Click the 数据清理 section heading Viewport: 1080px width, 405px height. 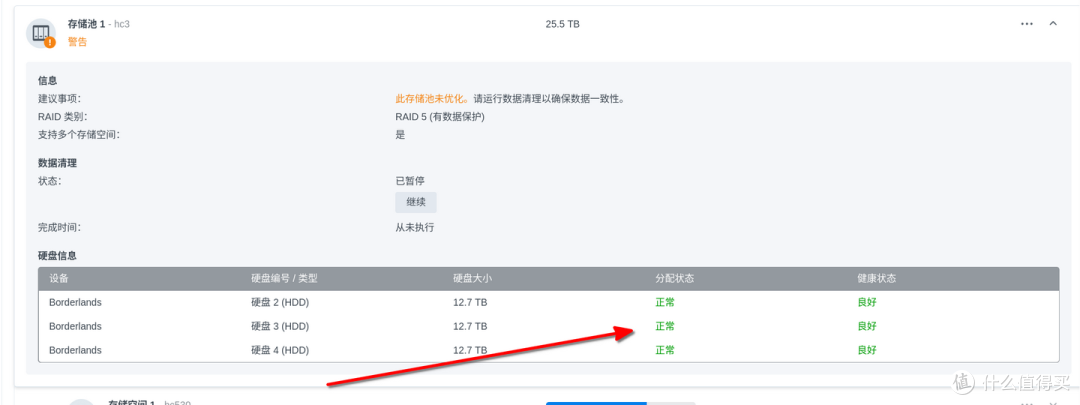[57, 163]
